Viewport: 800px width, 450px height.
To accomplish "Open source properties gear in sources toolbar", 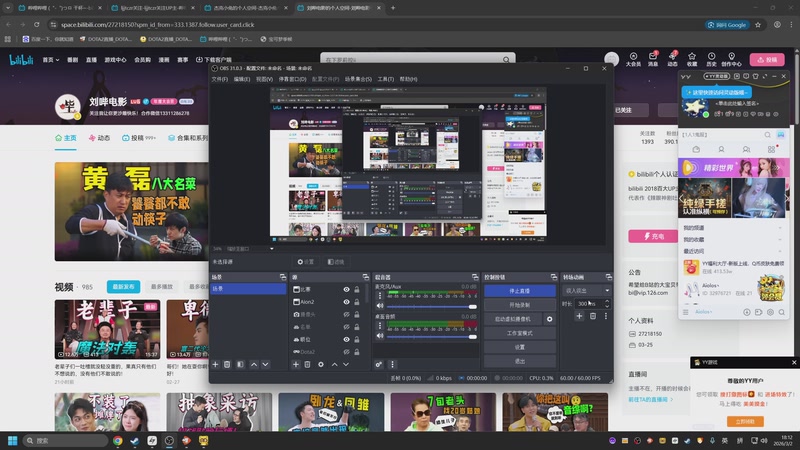I will click(x=320, y=364).
